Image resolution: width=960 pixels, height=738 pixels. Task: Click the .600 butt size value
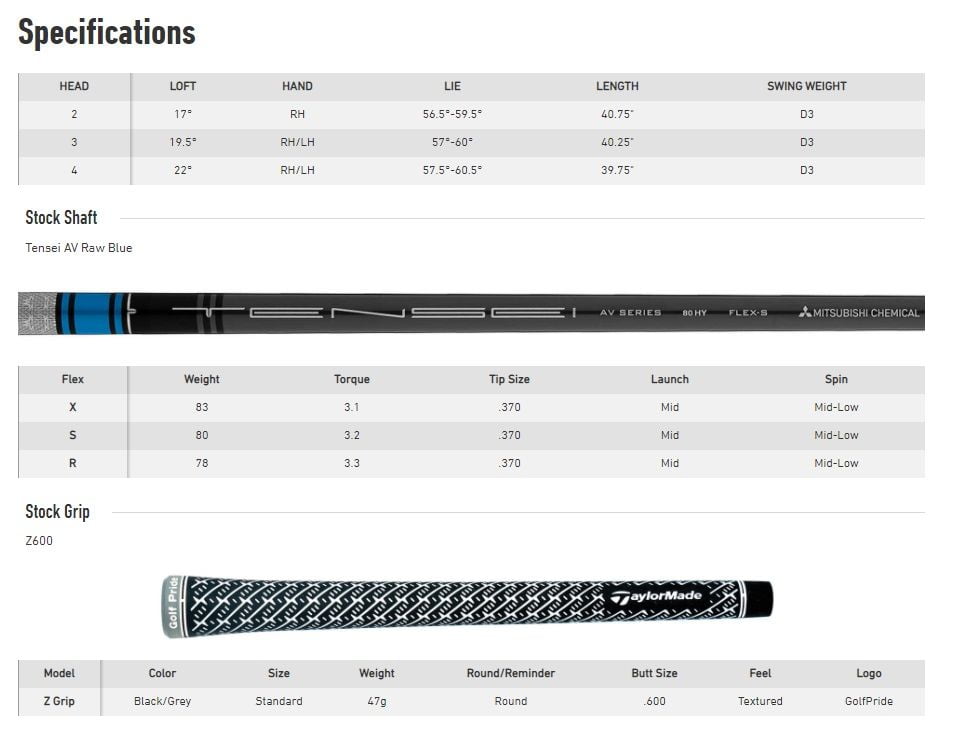pos(654,701)
